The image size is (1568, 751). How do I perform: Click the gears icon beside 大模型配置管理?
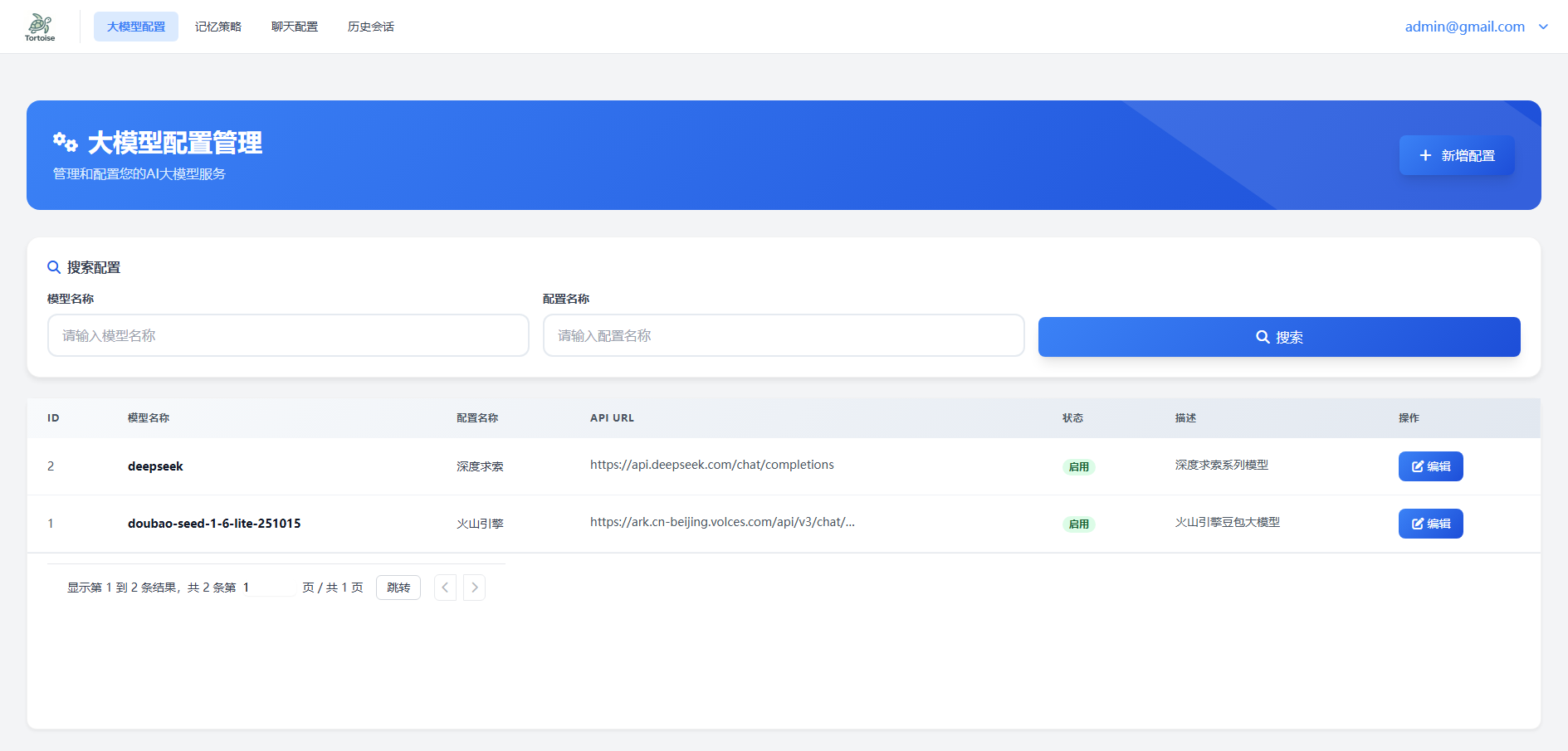click(66, 143)
